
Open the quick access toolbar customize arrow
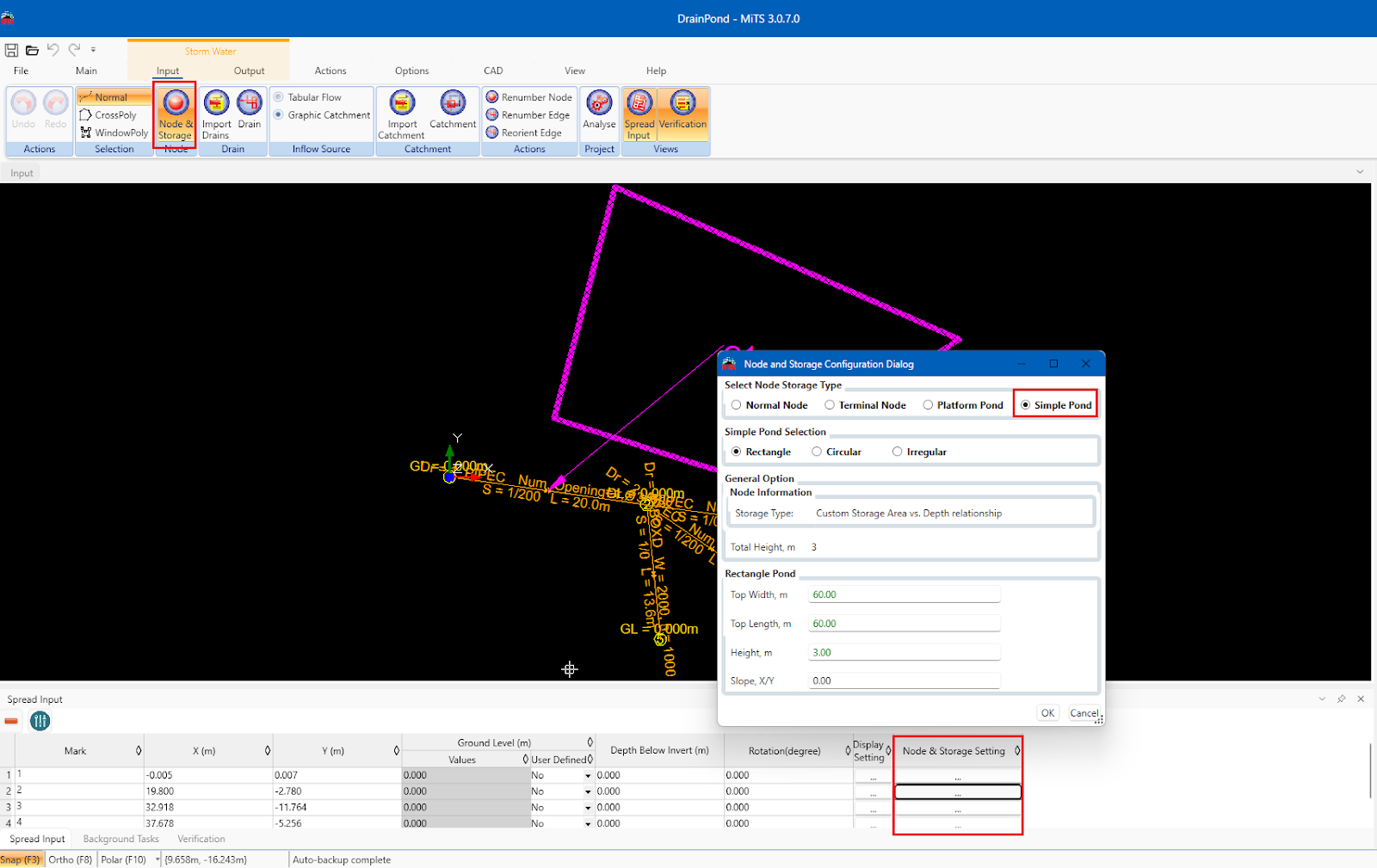pyautogui.click(x=93, y=50)
